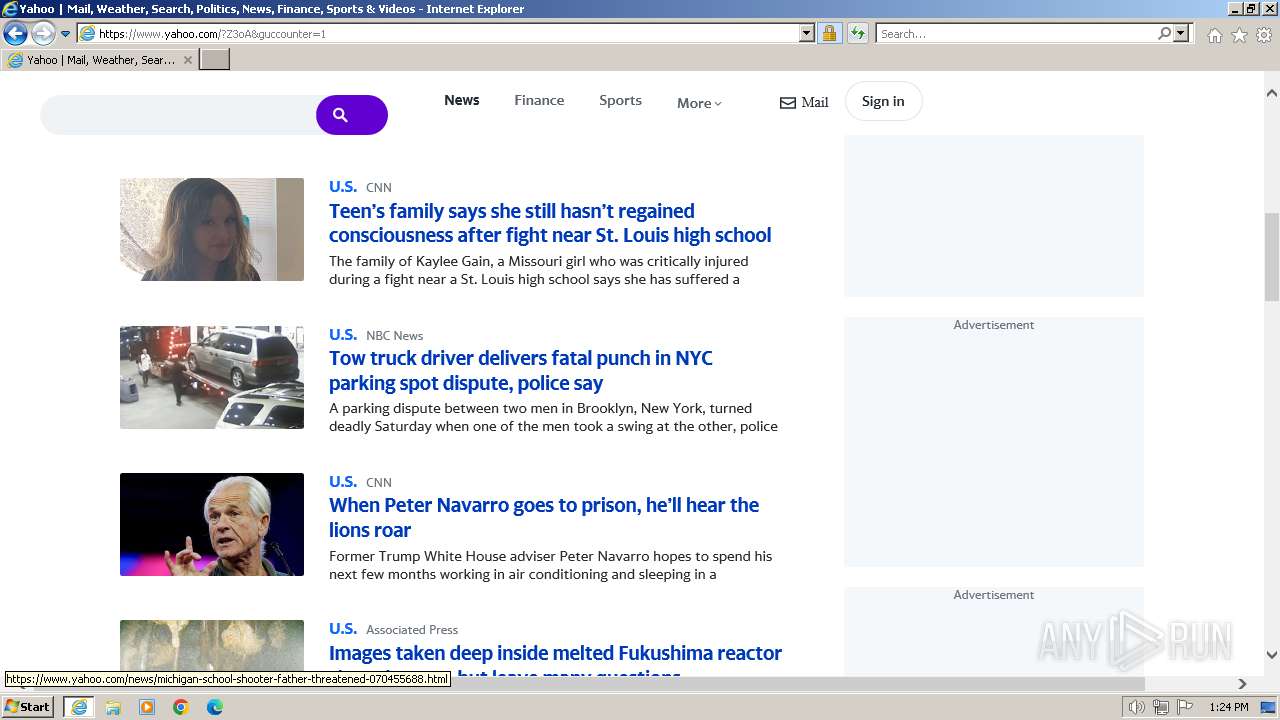Click horizontal scrollbar right arrow
1280x720 pixels.
point(1242,684)
